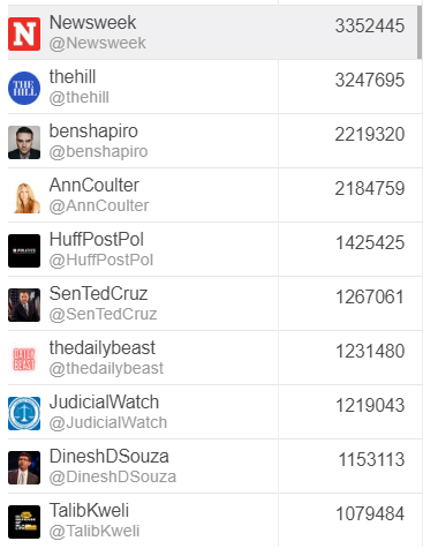Select SenTedCruz's profile photo
Screen dimensions: 424x556
click(x=24, y=305)
